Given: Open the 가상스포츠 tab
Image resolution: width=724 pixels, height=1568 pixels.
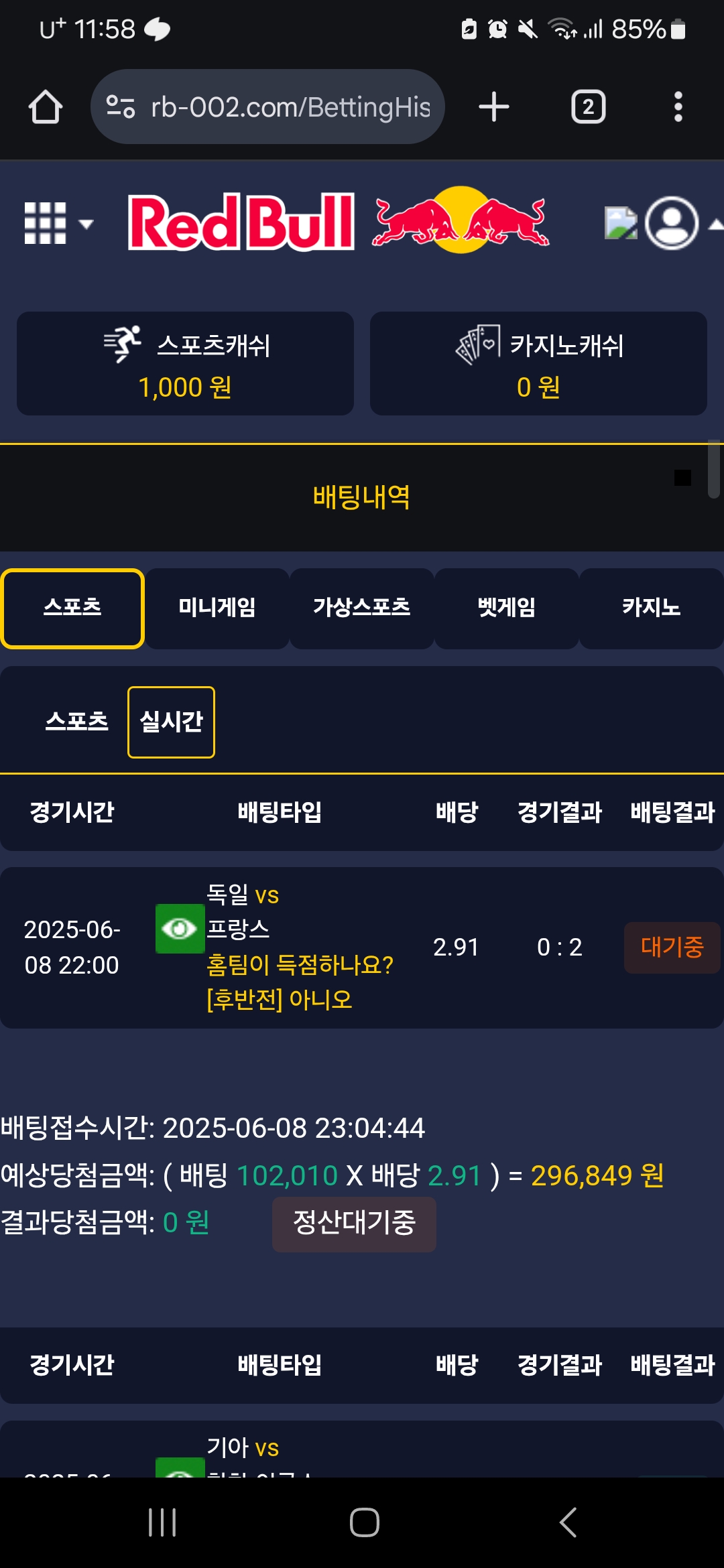Looking at the screenshot, I should (362, 608).
